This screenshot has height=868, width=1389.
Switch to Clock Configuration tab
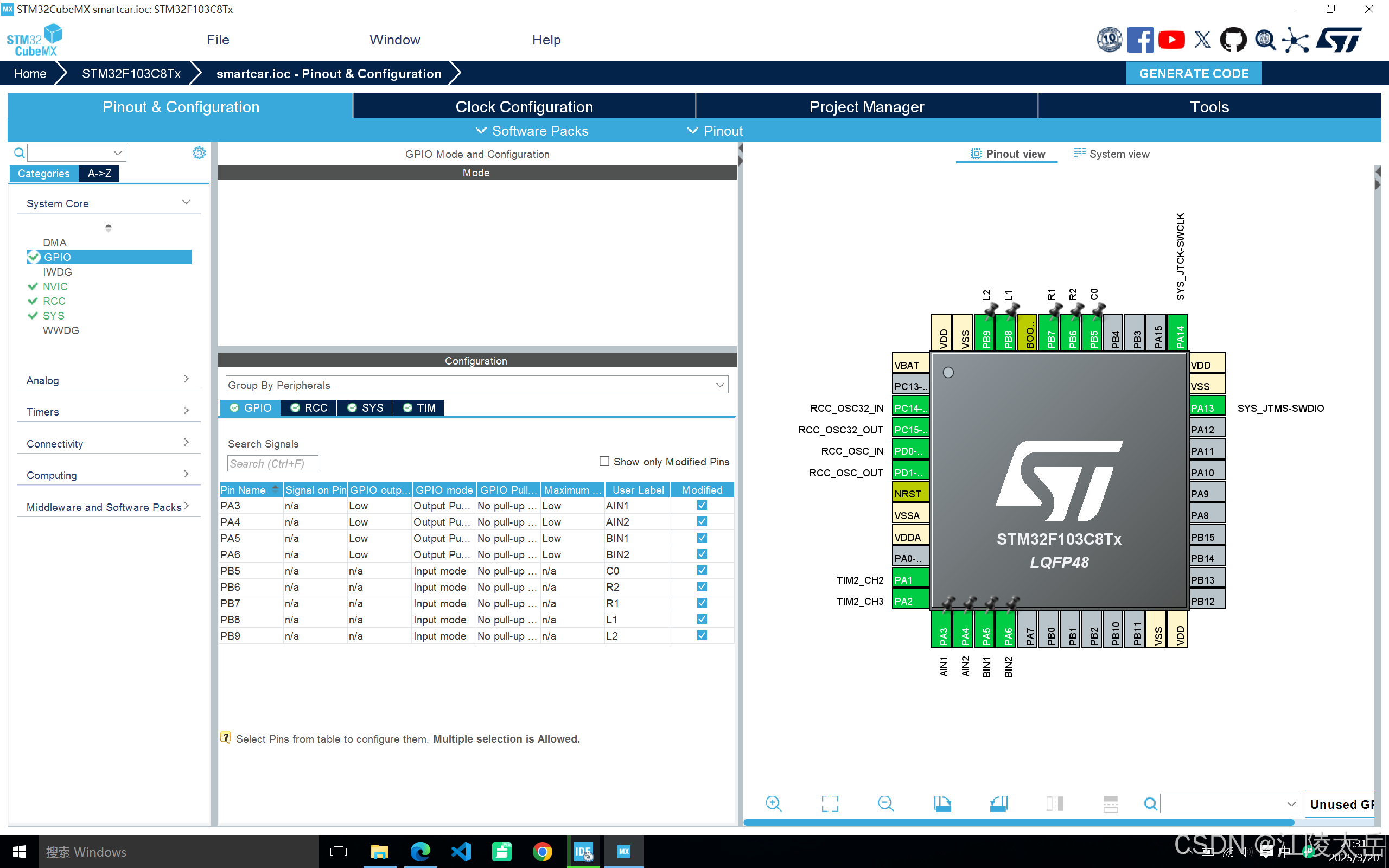tap(524, 107)
